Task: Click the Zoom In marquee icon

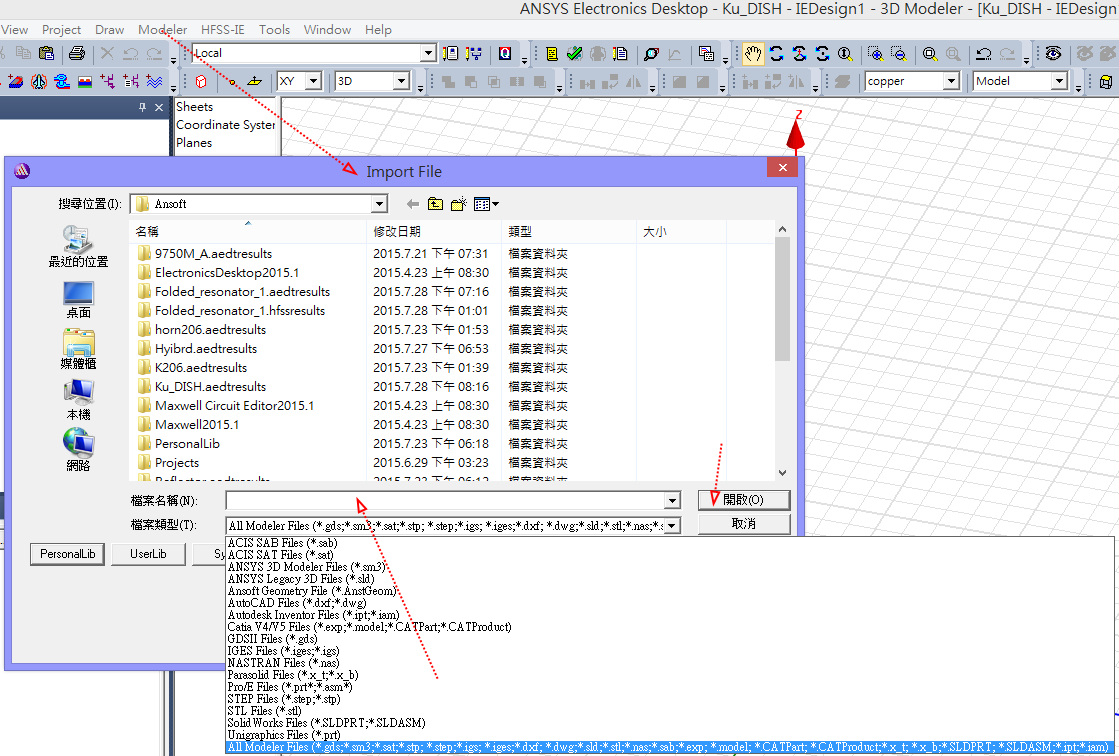Action: (x=875, y=54)
